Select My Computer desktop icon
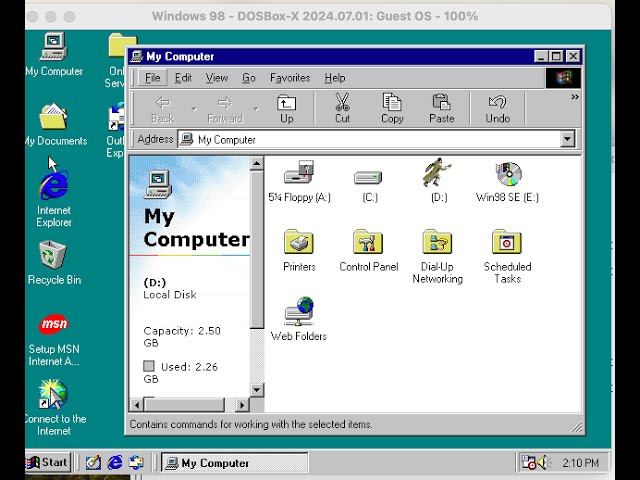 pyautogui.click(x=54, y=54)
